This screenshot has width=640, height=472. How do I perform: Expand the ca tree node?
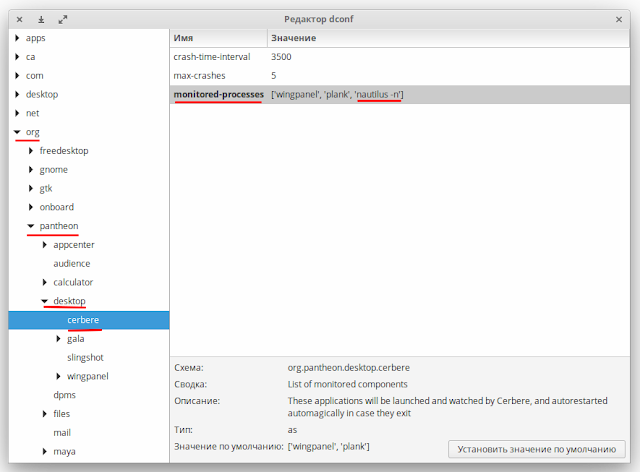click(x=17, y=57)
